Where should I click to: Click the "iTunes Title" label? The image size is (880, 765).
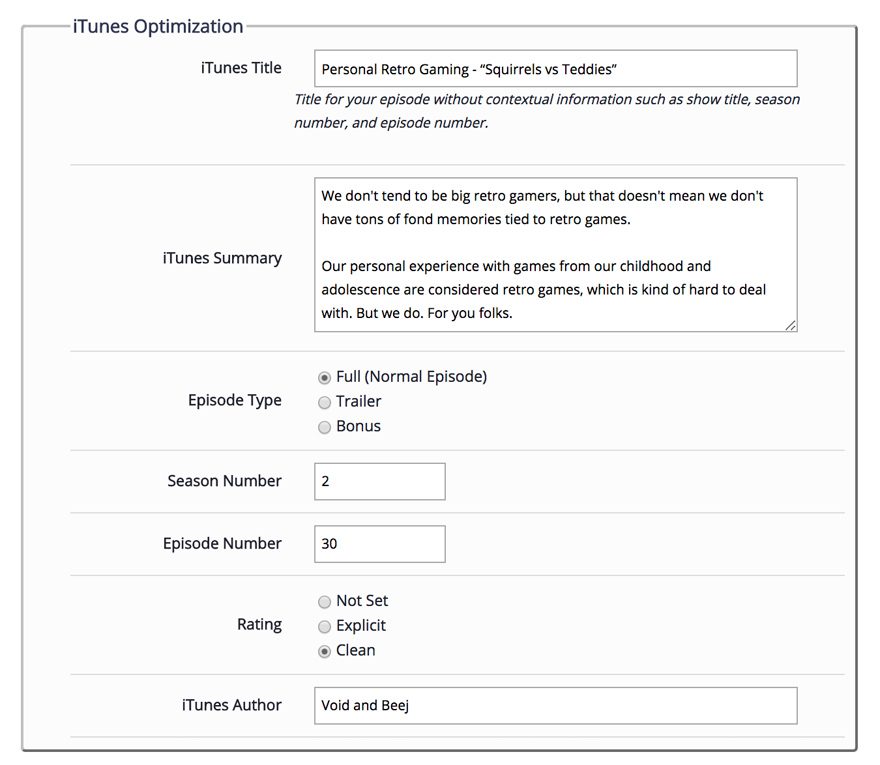pos(240,68)
